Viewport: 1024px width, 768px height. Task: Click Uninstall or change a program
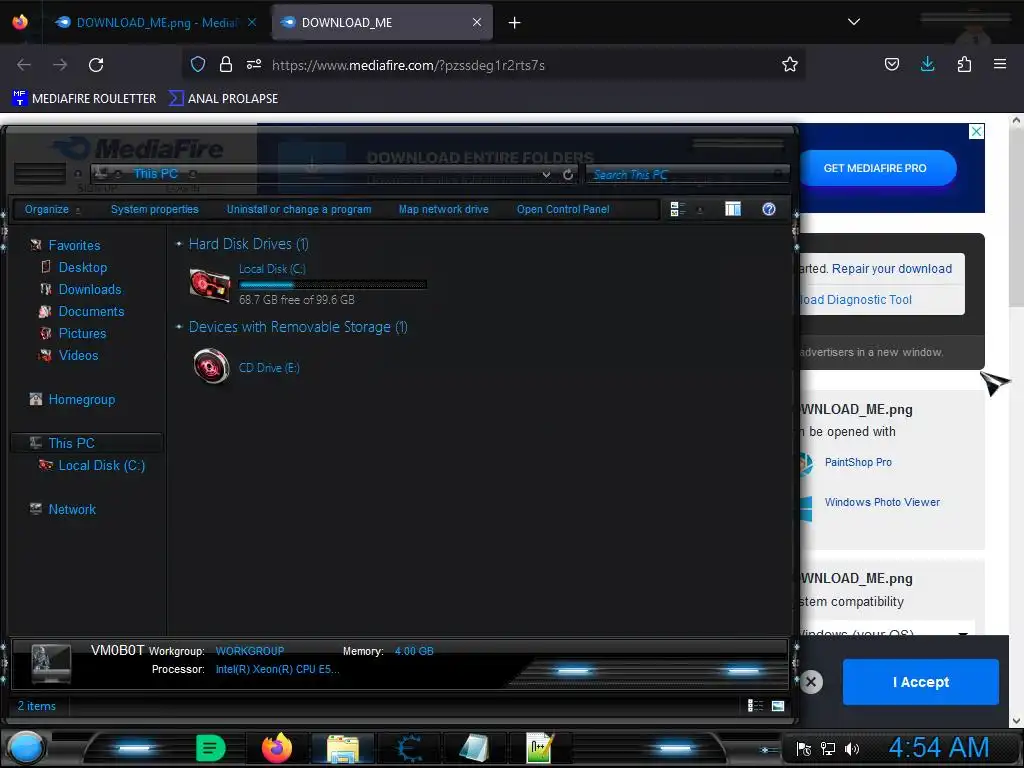click(299, 210)
